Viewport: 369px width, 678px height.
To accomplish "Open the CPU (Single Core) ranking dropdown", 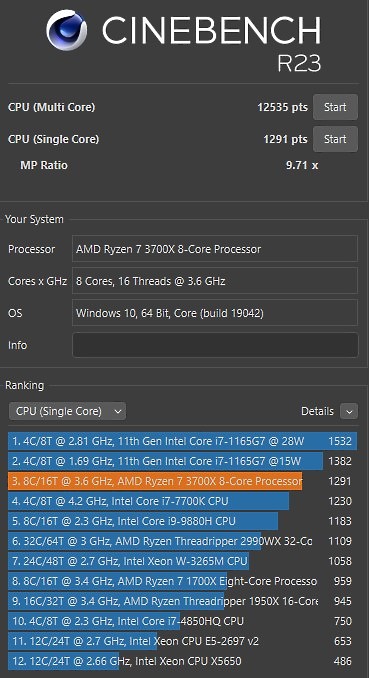I will coord(67,411).
